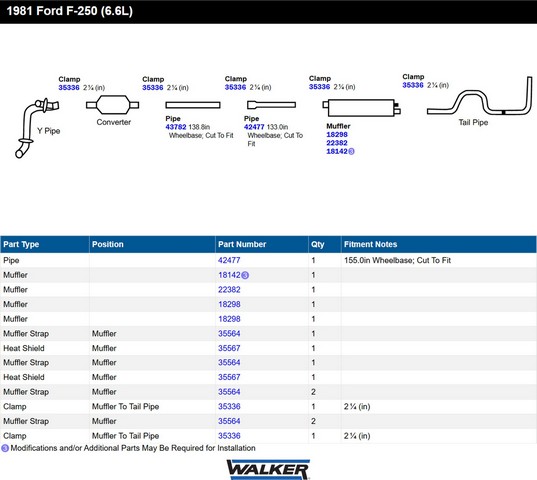Click the Walker logo

click(x=268, y=469)
